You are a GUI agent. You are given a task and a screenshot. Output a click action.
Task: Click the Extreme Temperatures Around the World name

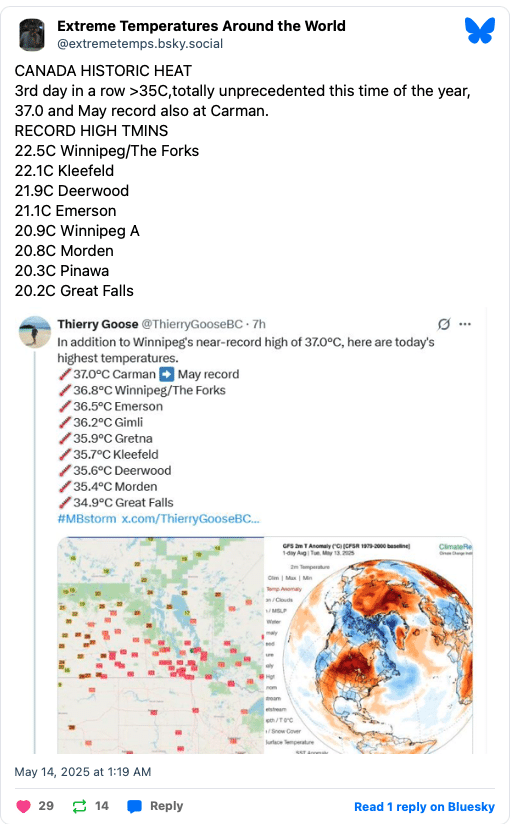(x=201, y=26)
